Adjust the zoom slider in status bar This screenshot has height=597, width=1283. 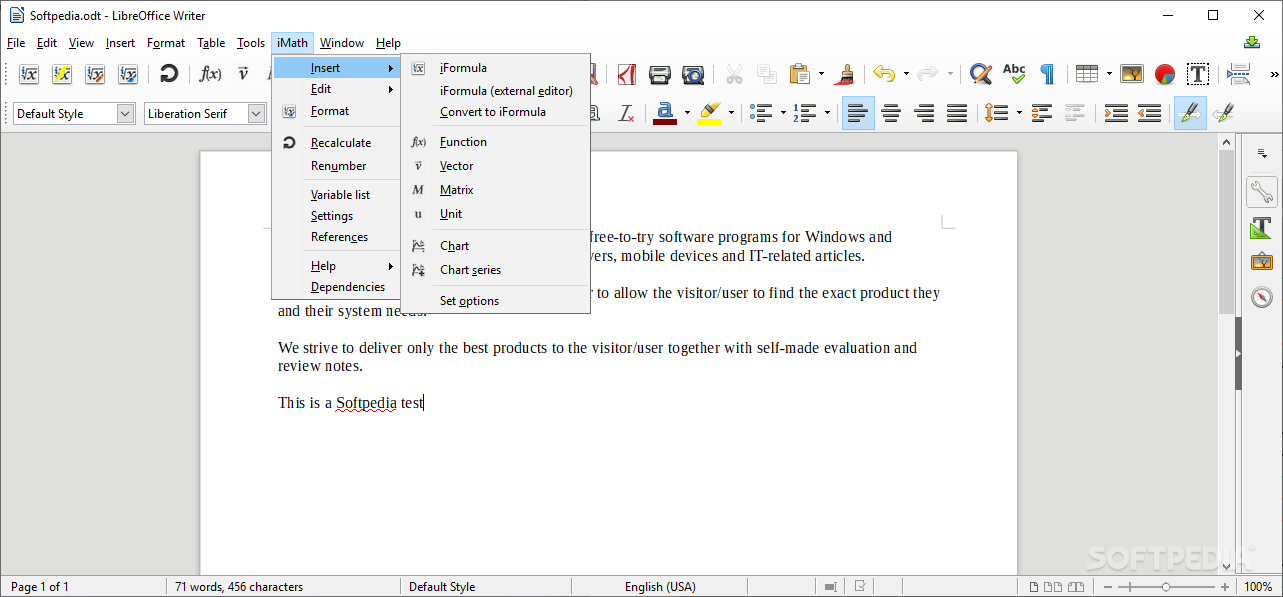click(x=1167, y=587)
